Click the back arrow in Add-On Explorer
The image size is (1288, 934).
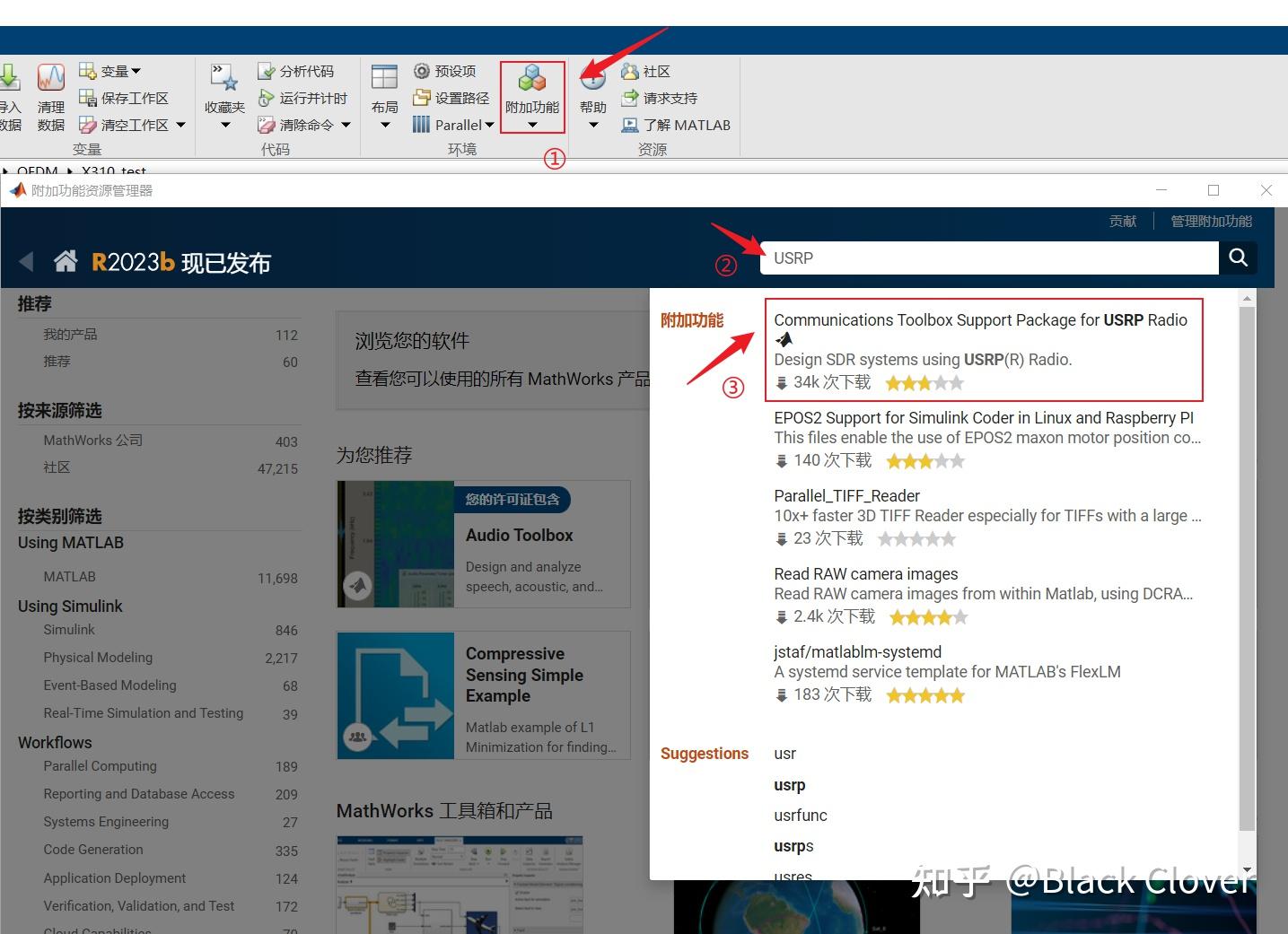26,261
